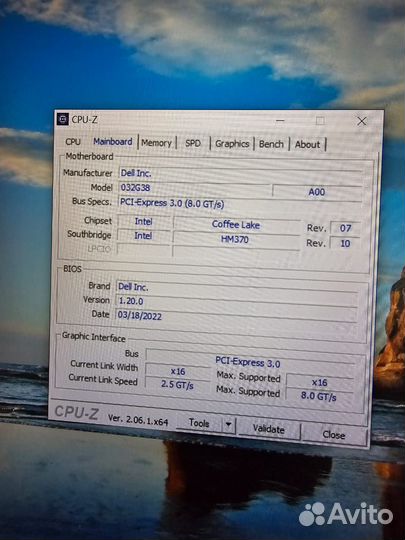Image resolution: width=405 pixels, height=540 pixels.
Task: Expand the Tools dropdown arrow
Action: 228,425
